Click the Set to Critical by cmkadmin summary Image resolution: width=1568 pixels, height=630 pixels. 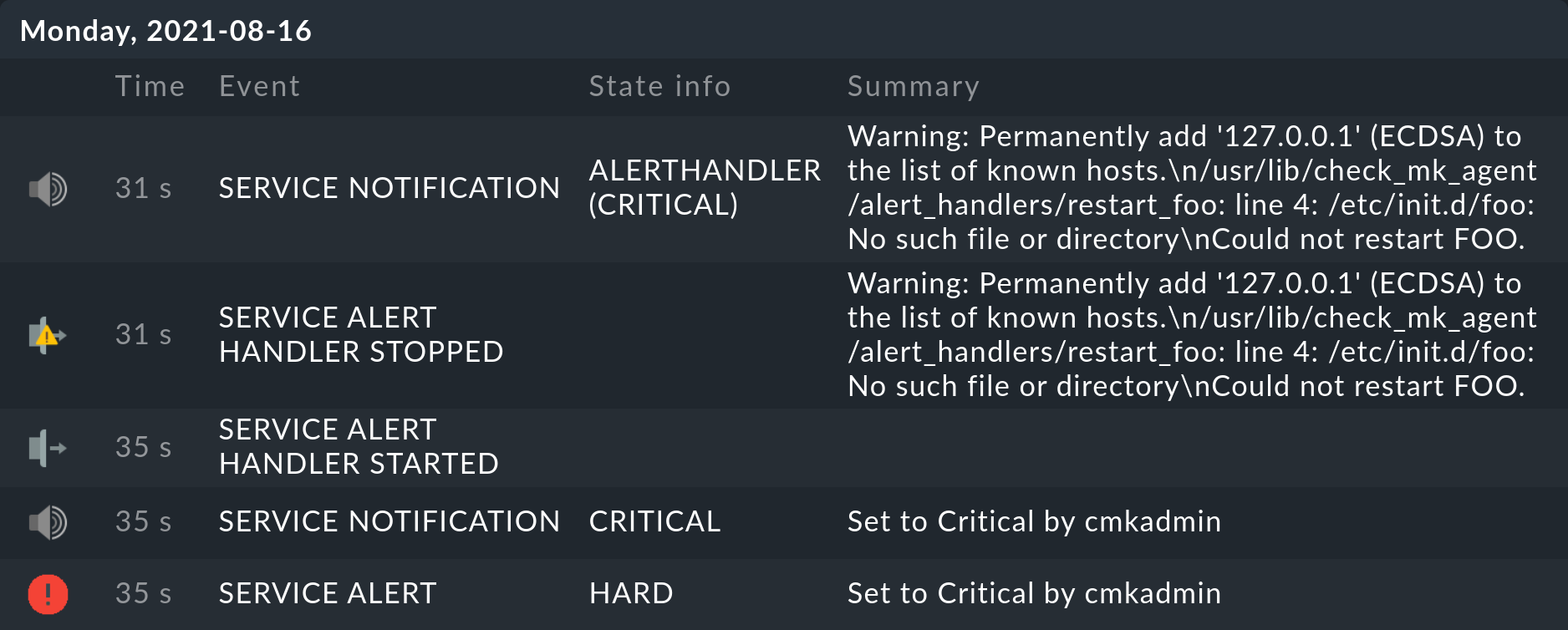[x=1034, y=521]
